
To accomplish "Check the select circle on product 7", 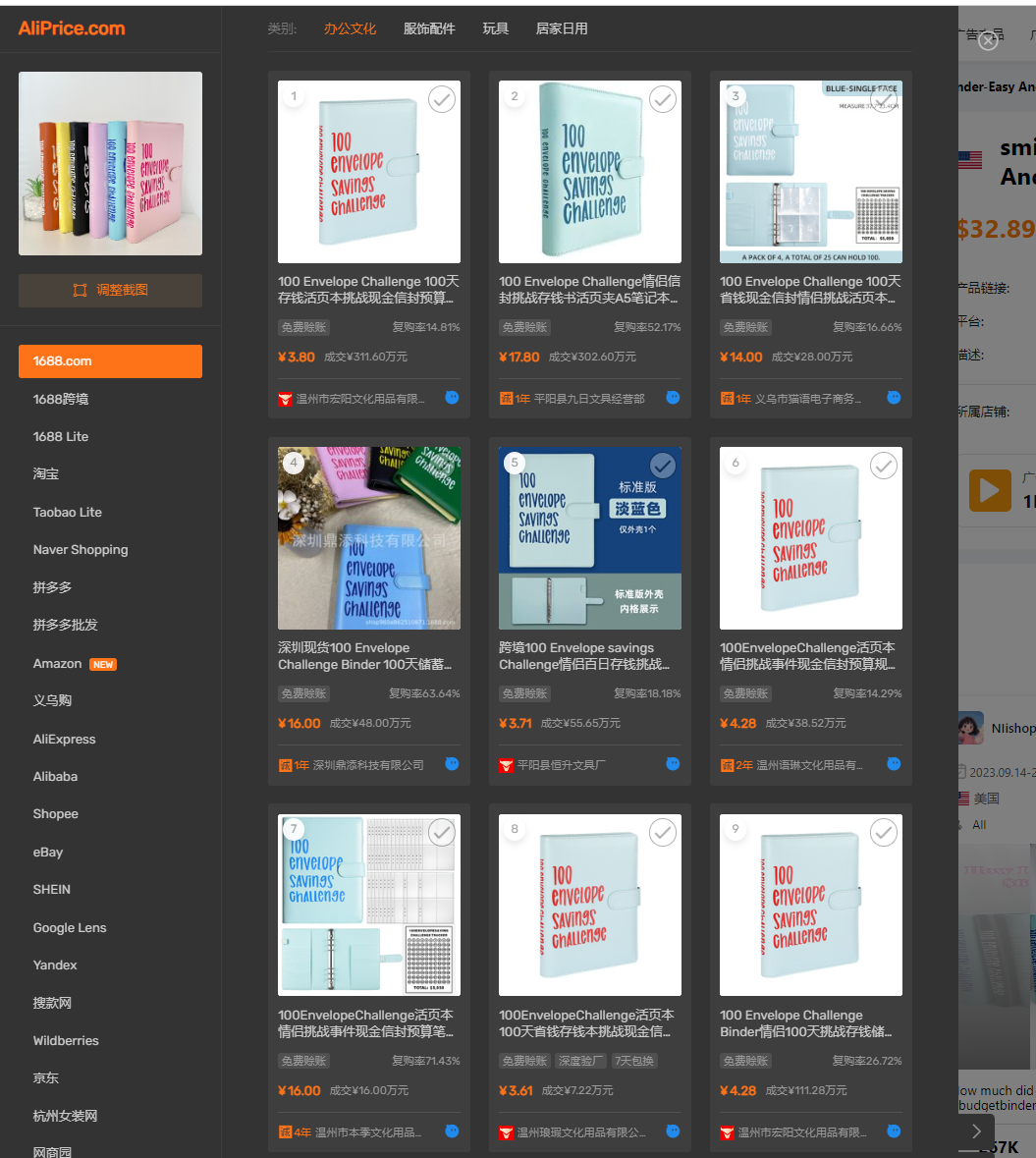I will pyautogui.click(x=442, y=832).
